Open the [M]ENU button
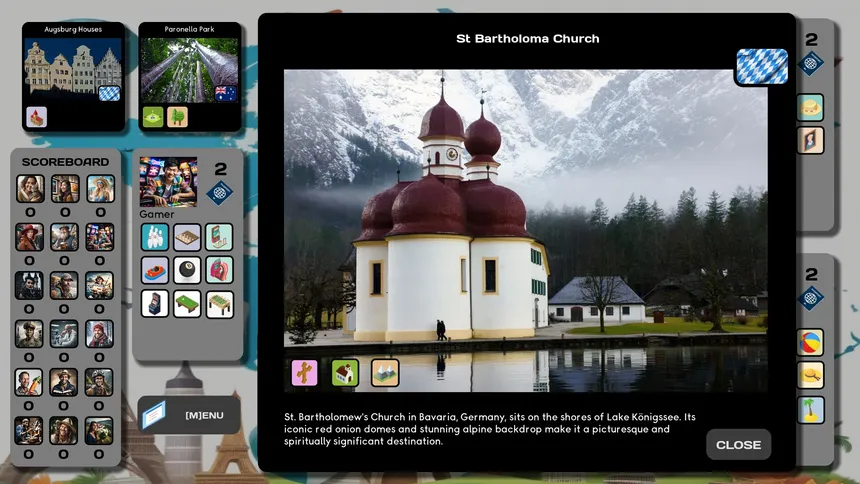Image resolution: width=860 pixels, height=484 pixels. click(189, 415)
